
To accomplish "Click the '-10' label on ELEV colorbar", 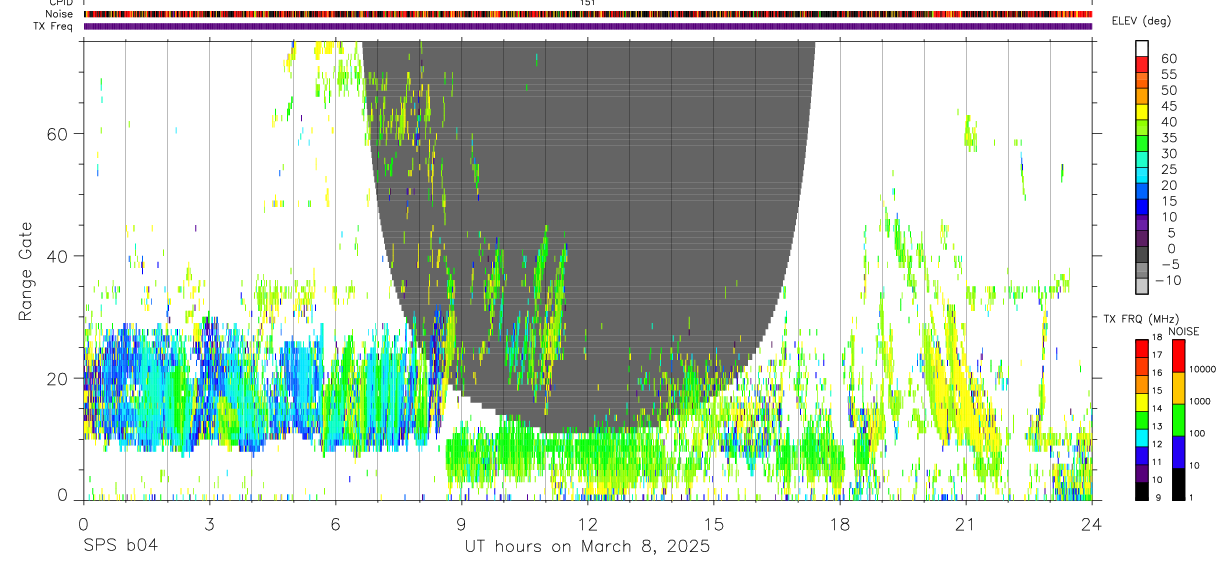I will pyautogui.click(x=1167, y=281).
